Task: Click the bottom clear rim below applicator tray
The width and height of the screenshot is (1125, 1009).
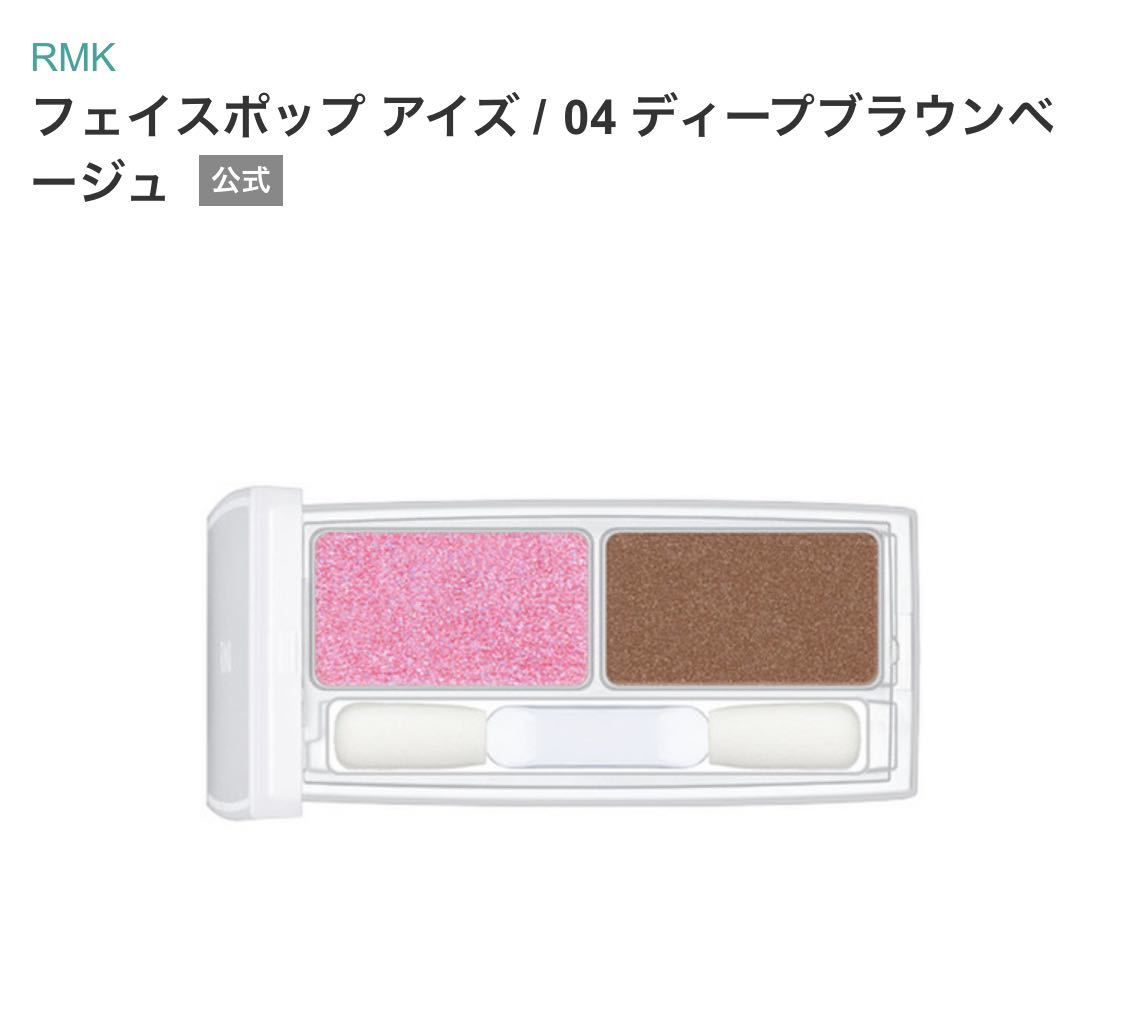Action: pos(608,789)
